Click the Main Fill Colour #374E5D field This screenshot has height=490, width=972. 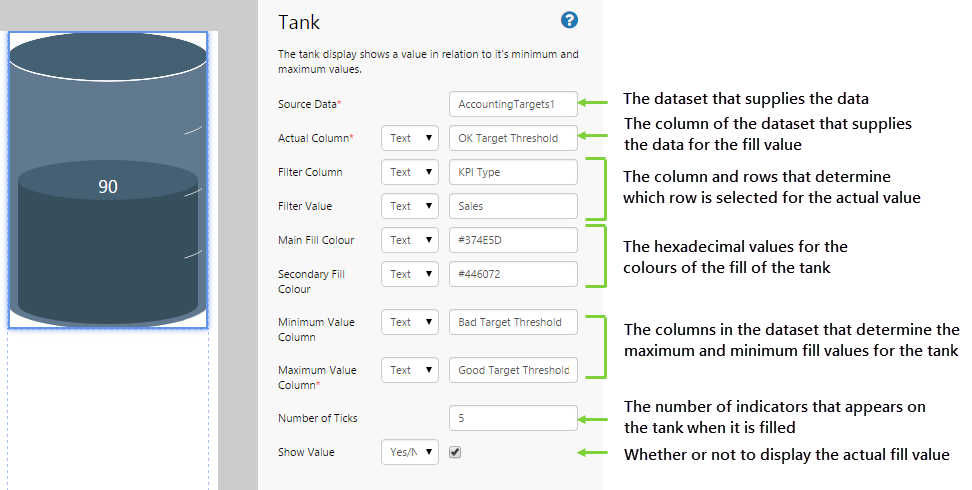click(513, 240)
